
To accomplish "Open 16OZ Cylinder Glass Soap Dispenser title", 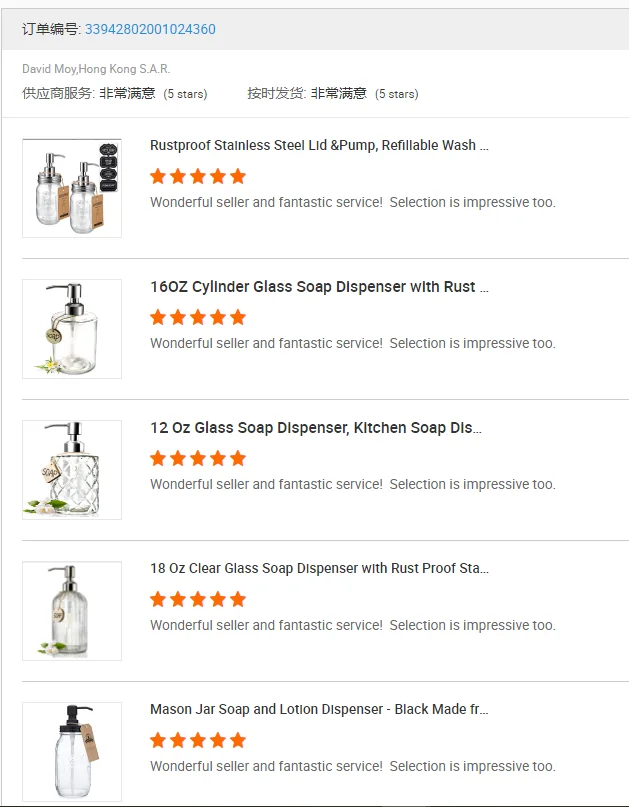I will coord(319,287).
